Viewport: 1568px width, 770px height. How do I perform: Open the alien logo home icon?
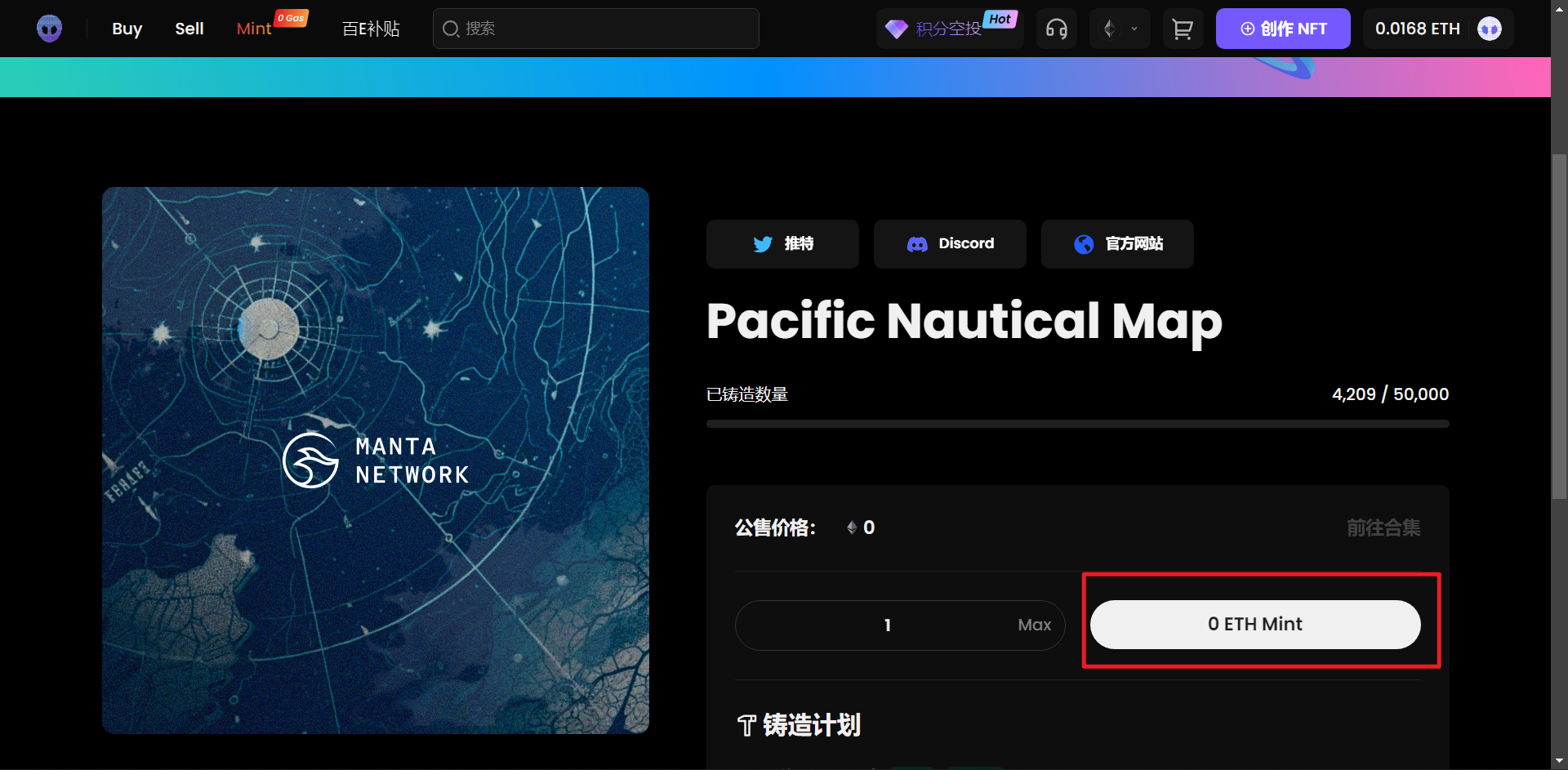click(50, 29)
